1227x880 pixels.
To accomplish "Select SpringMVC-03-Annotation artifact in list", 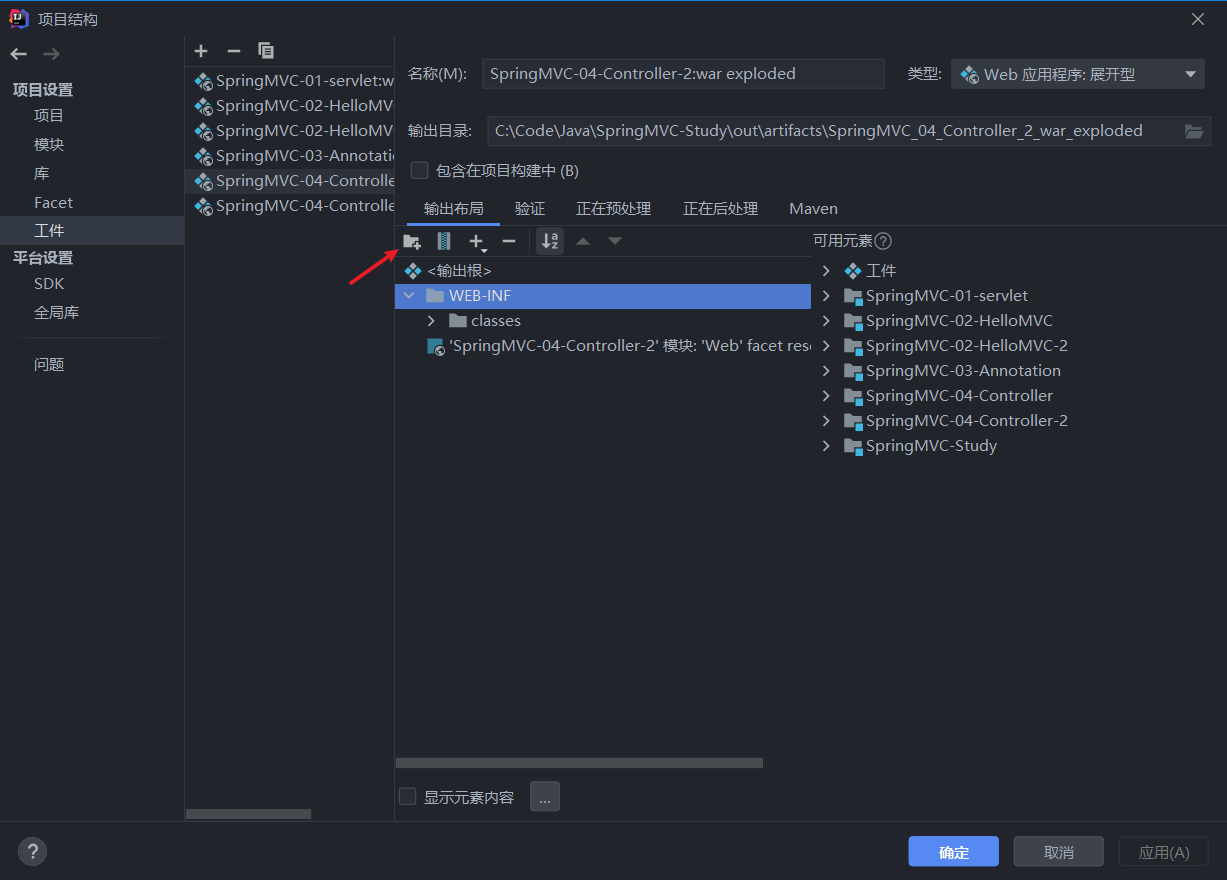I will [x=290, y=156].
